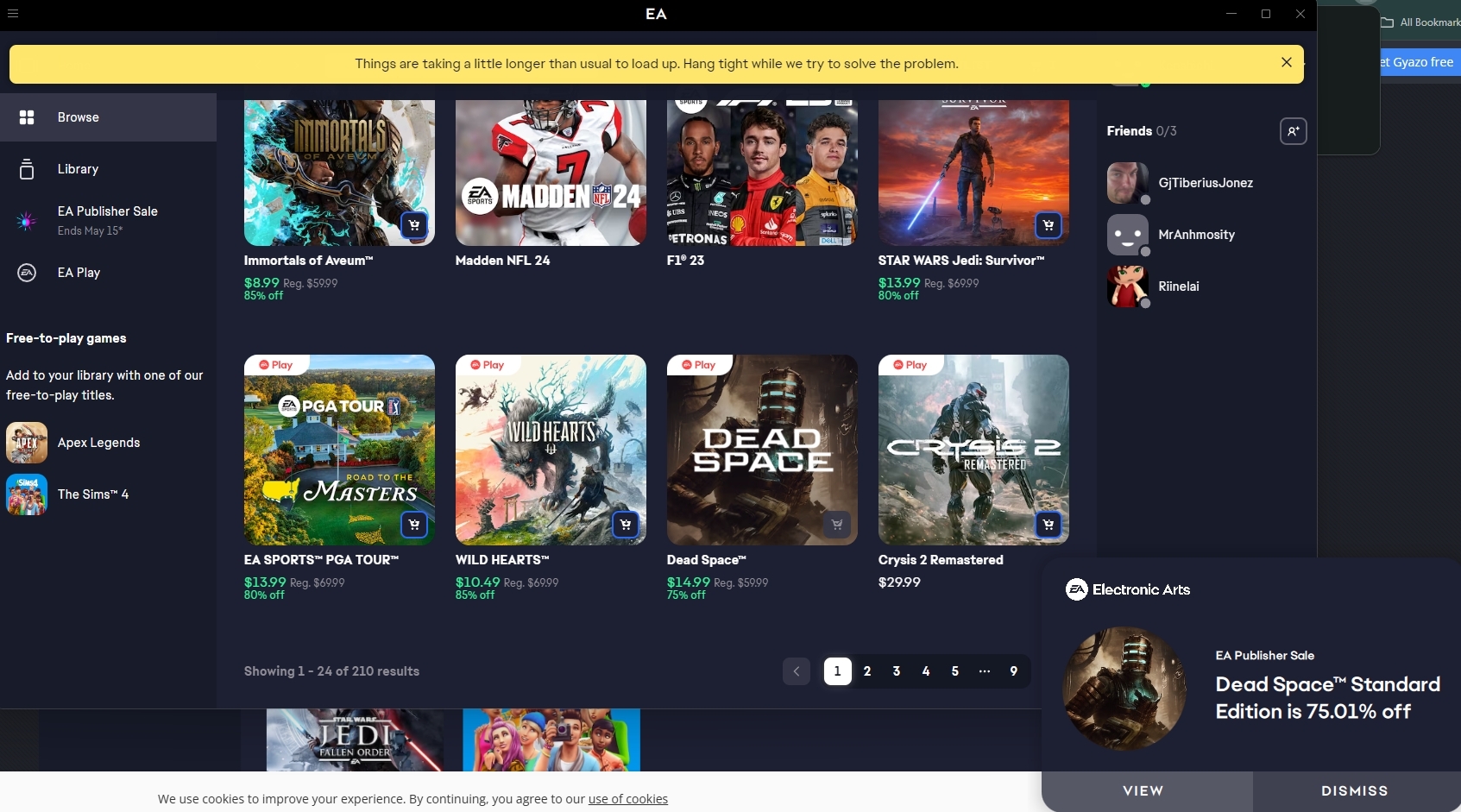The width and height of the screenshot is (1461, 812).
Task: Click the EA SPORTS PGA TOUR title
Action: click(x=321, y=560)
